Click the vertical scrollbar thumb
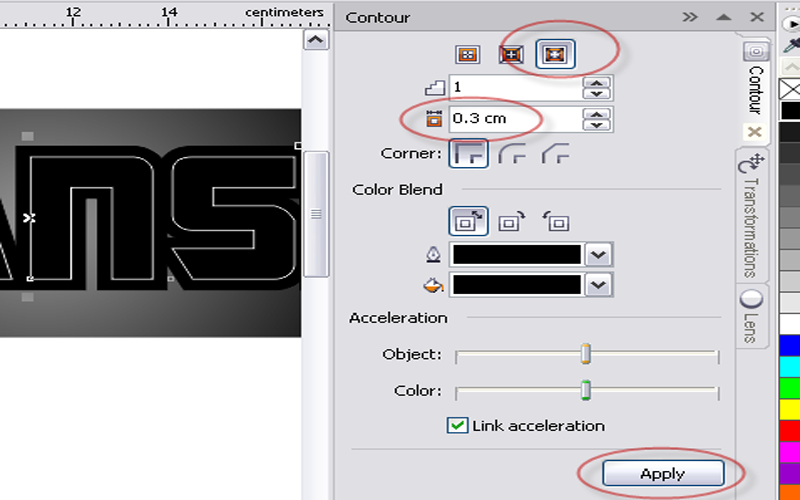 pos(316,214)
